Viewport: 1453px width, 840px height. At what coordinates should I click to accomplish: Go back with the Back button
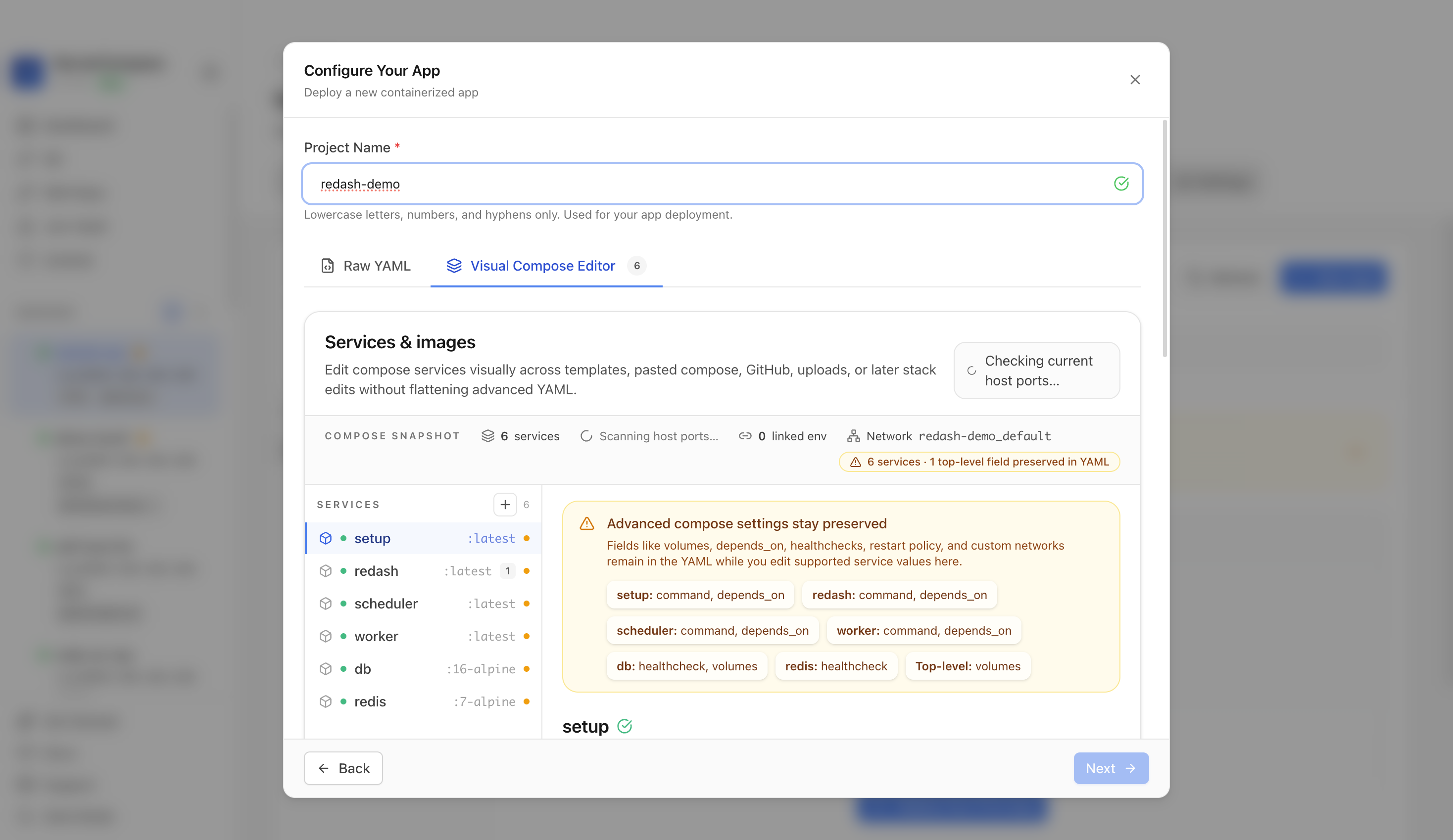tap(343, 768)
